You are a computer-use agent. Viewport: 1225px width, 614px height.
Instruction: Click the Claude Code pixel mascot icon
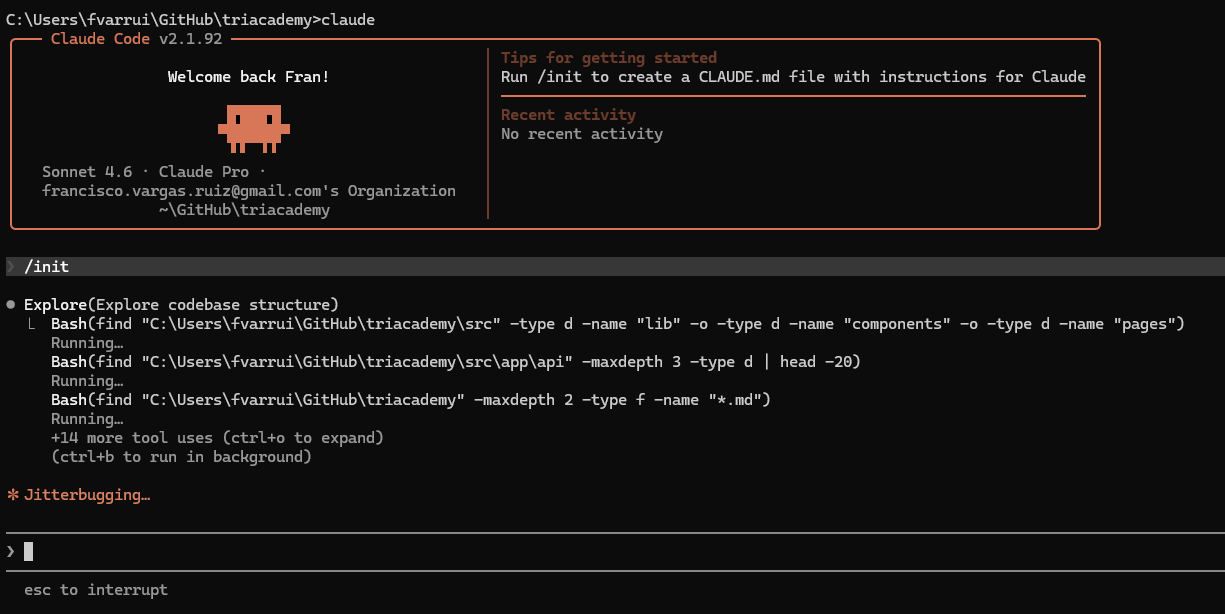pyautogui.click(x=254, y=128)
